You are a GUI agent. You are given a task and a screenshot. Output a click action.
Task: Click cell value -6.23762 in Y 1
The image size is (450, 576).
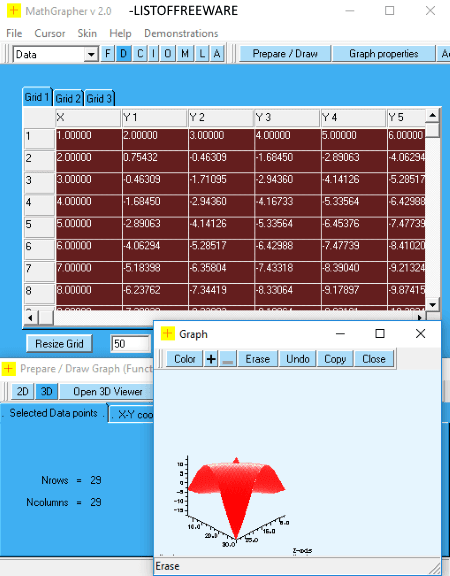[x=155, y=293]
